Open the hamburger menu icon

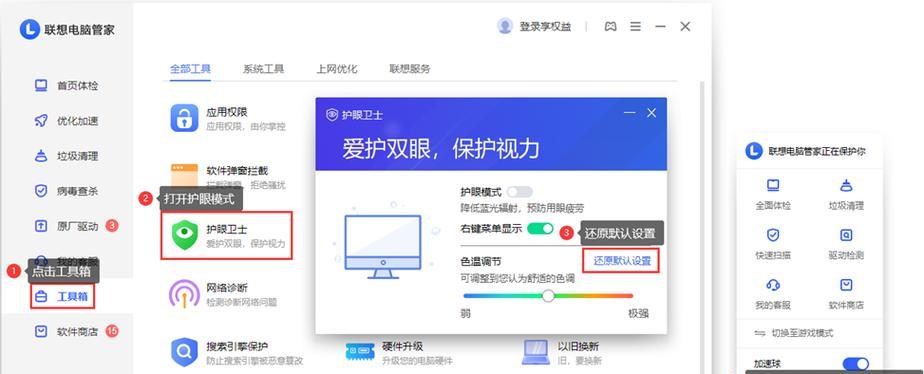(635, 27)
